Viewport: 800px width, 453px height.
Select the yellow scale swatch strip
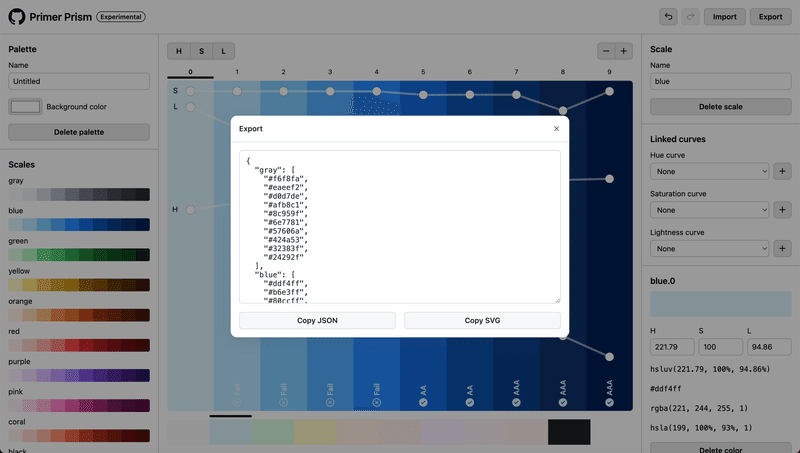pos(79,285)
